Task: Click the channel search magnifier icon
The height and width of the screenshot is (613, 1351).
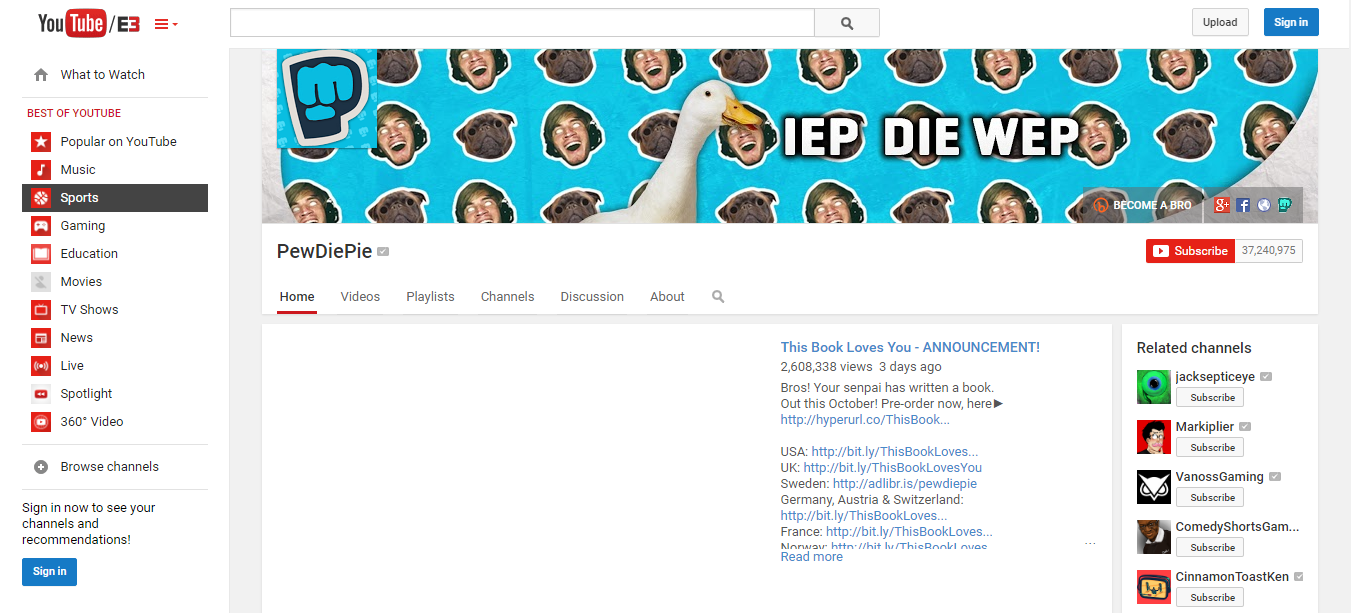Action: 718,297
